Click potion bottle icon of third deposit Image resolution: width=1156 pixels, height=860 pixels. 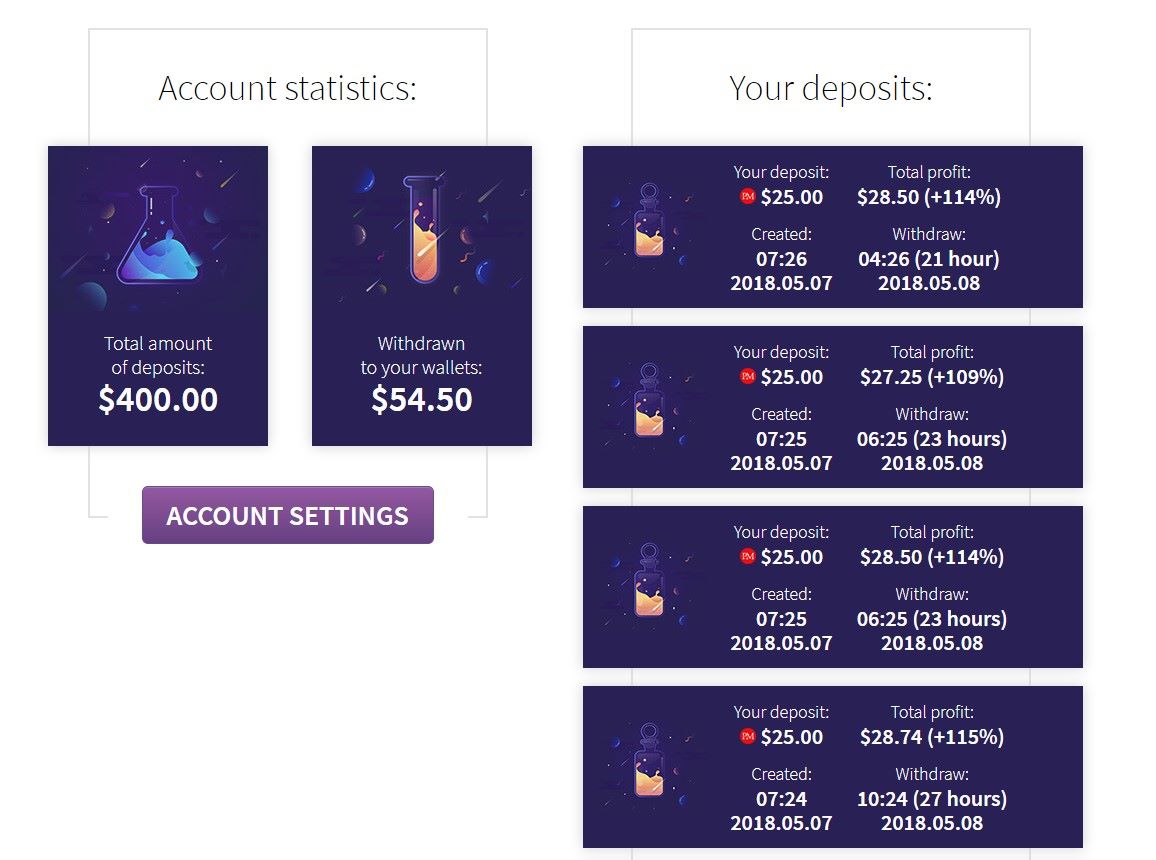649,580
